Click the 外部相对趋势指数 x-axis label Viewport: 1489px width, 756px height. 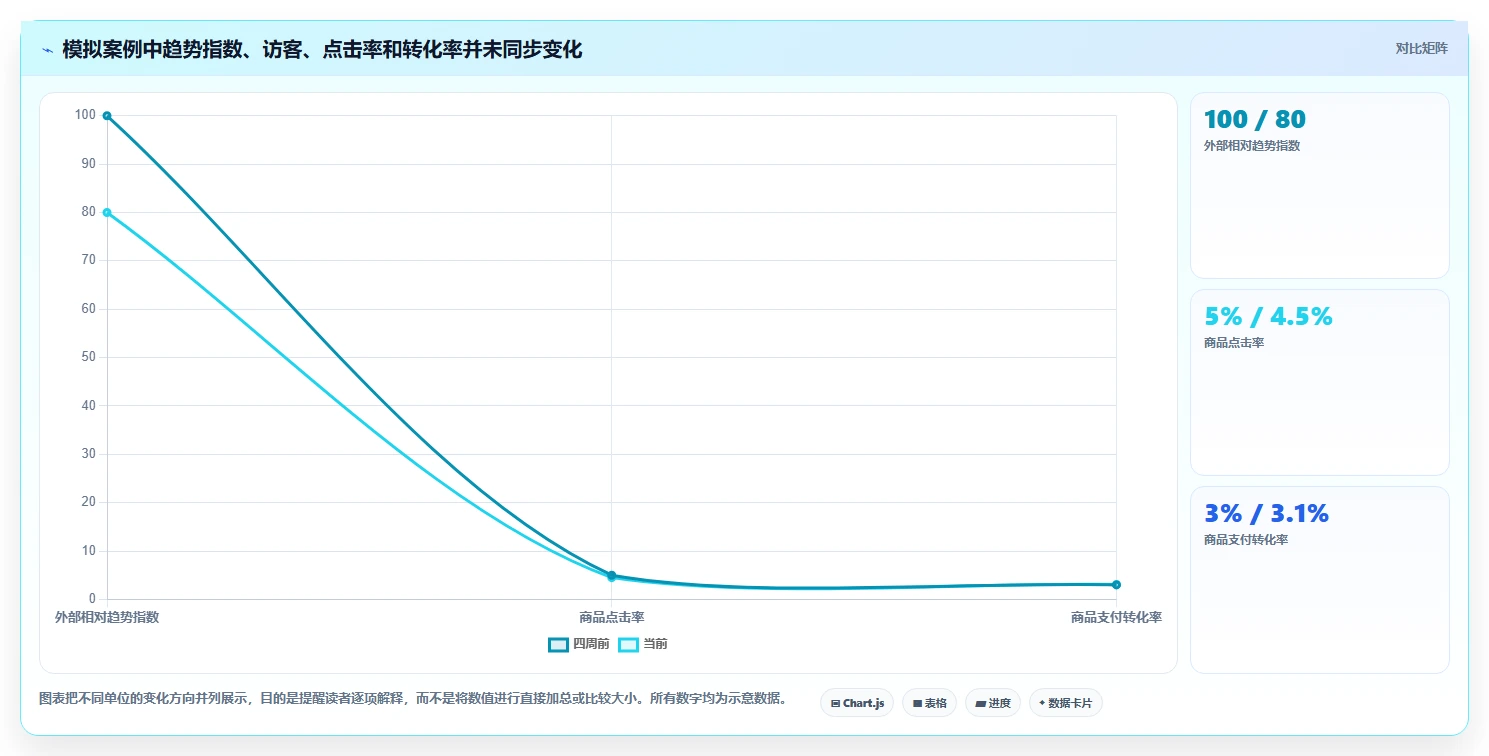[107, 617]
